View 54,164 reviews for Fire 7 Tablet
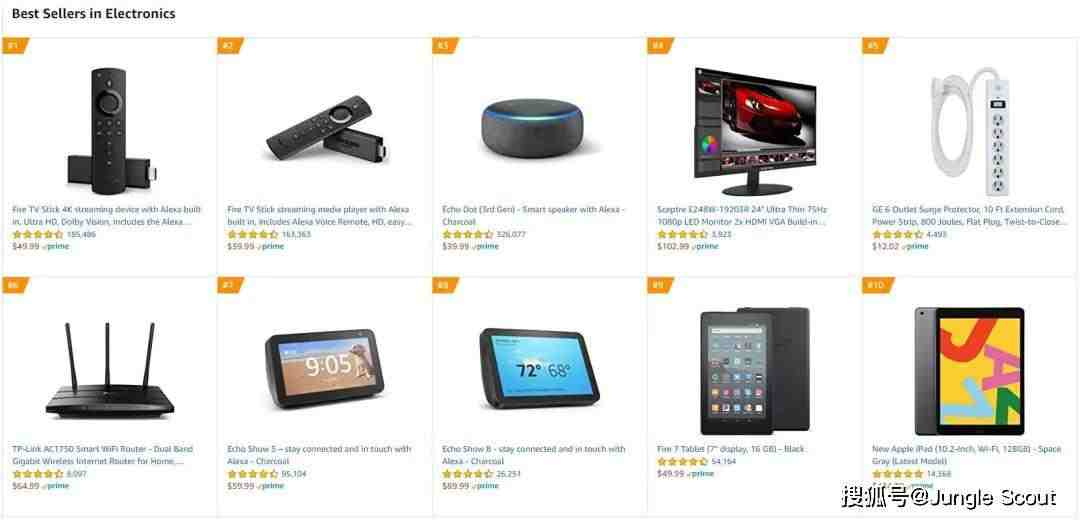 coord(724,462)
